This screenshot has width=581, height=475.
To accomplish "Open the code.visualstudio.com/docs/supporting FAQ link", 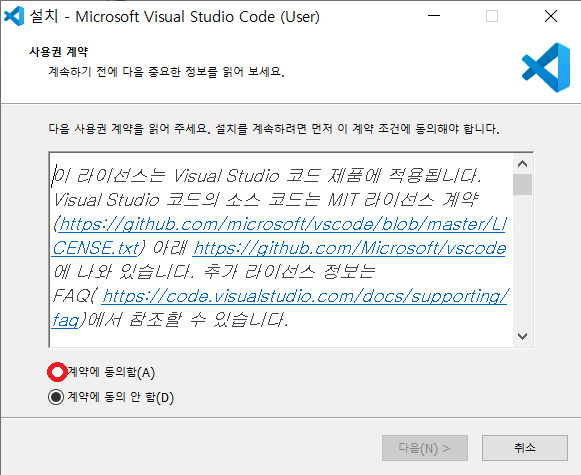I will pyautogui.click(x=304, y=296).
